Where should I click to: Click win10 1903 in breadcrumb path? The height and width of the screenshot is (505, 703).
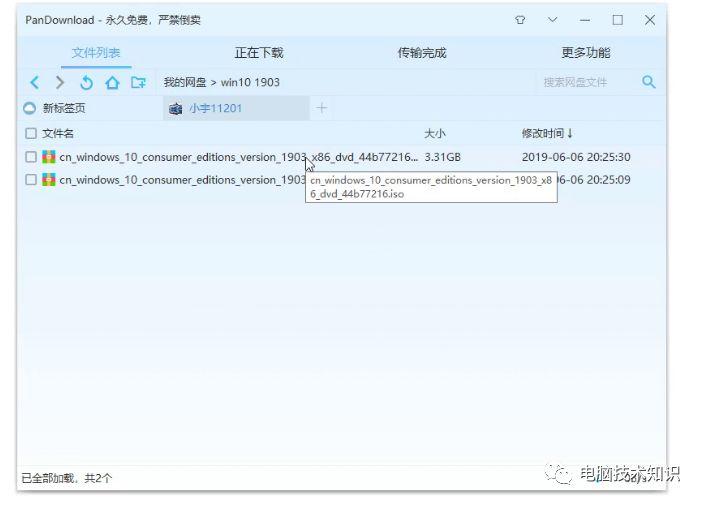click(x=250, y=83)
